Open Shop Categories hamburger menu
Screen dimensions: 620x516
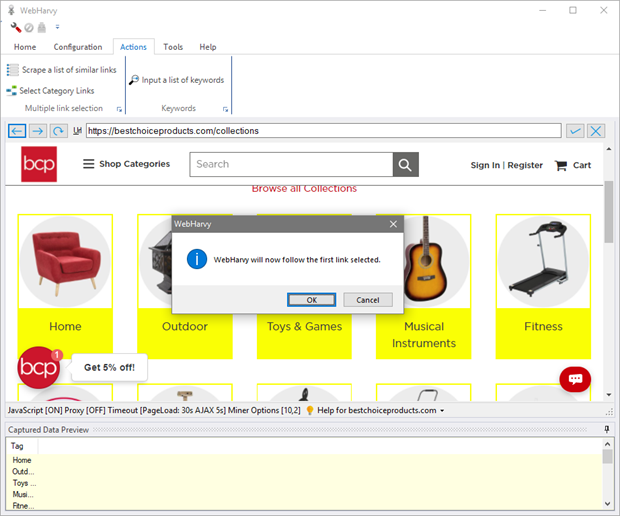pos(89,164)
